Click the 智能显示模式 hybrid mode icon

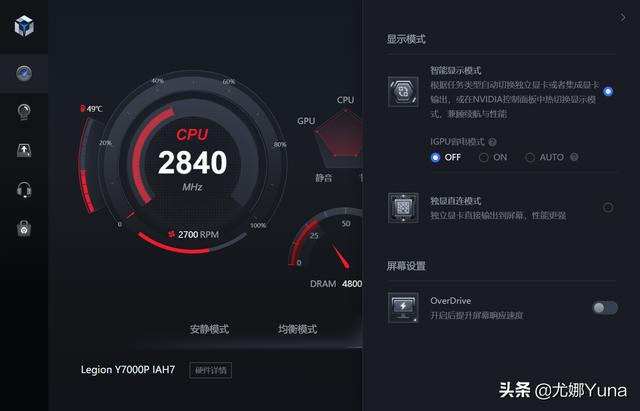tap(403, 91)
